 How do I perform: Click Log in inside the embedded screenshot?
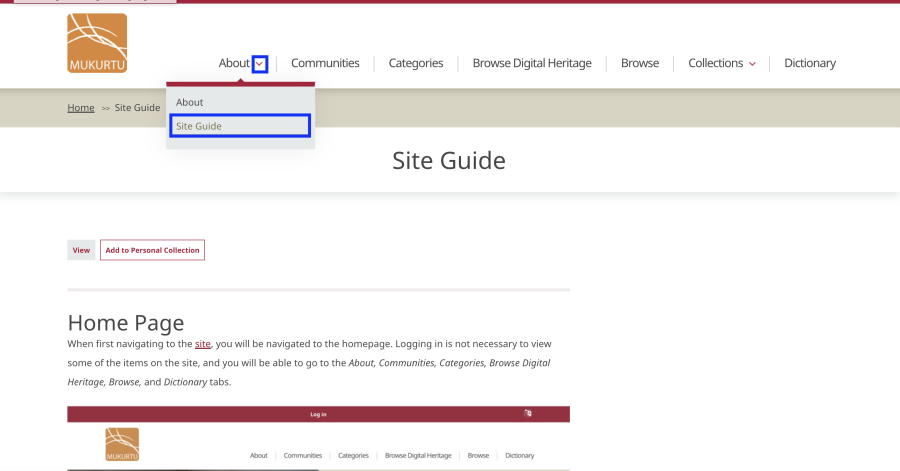coord(318,414)
